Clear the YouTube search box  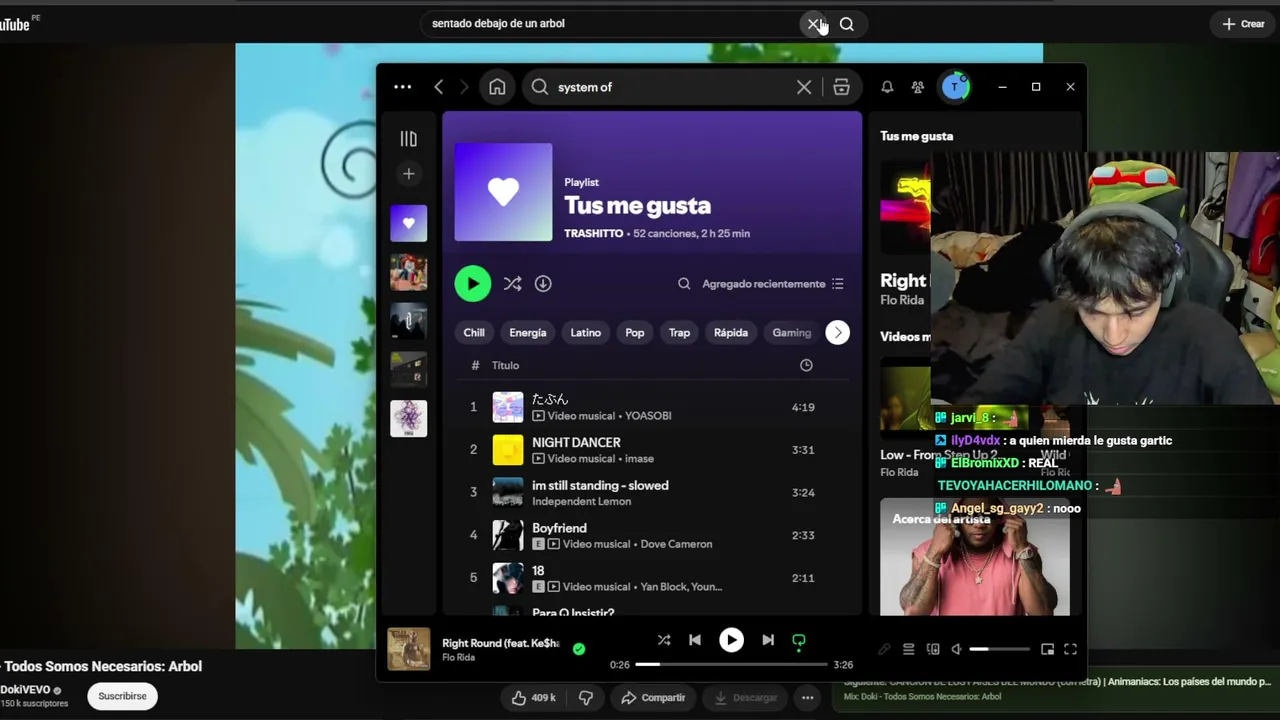(x=814, y=24)
